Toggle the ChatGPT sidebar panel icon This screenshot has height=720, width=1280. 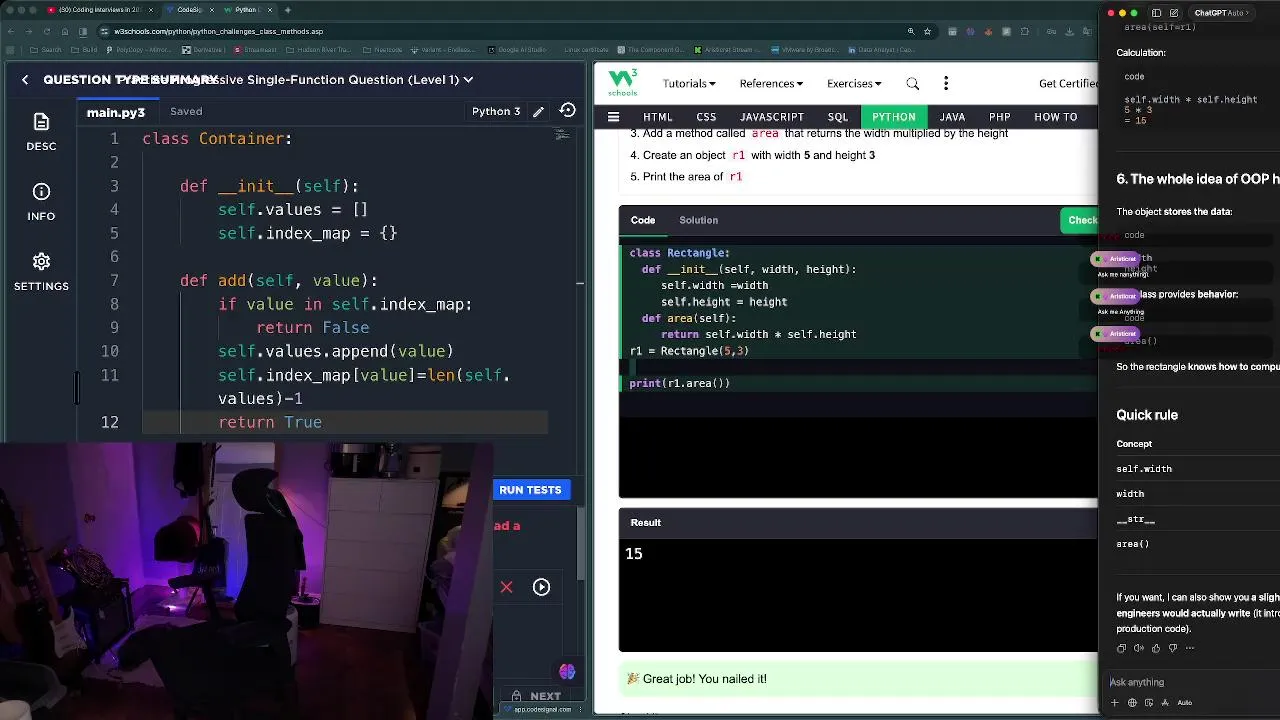1156,13
